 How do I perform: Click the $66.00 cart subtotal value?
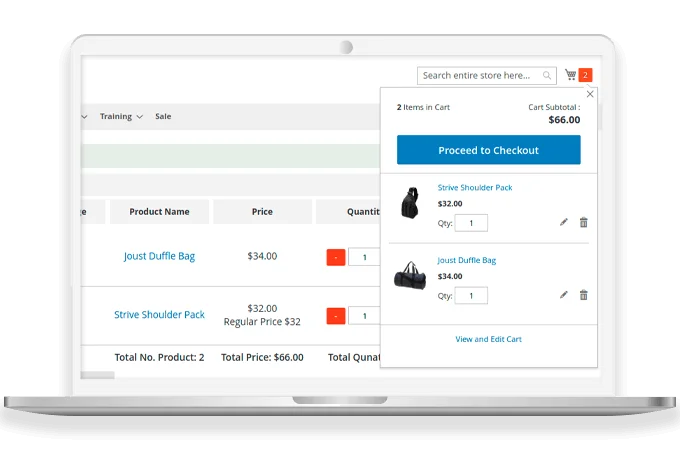point(564,120)
